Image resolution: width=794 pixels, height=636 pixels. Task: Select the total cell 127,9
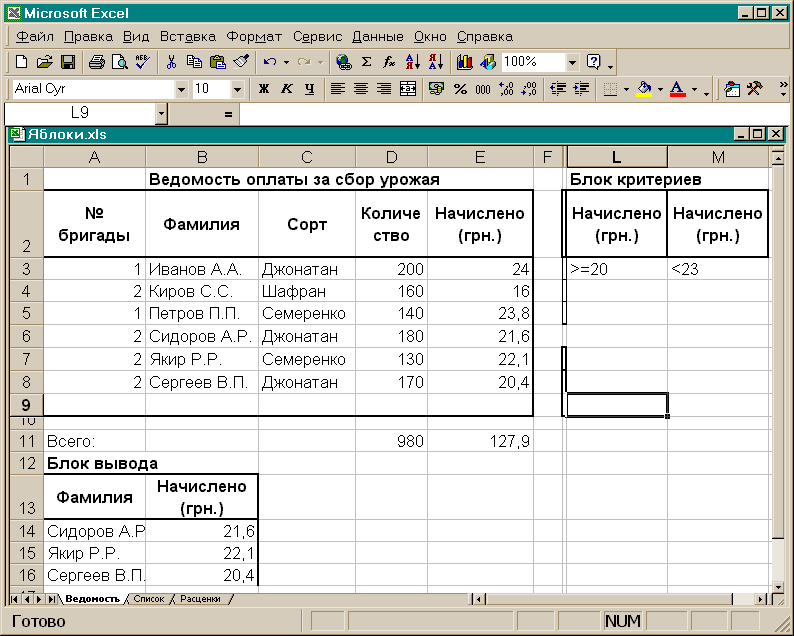480,441
